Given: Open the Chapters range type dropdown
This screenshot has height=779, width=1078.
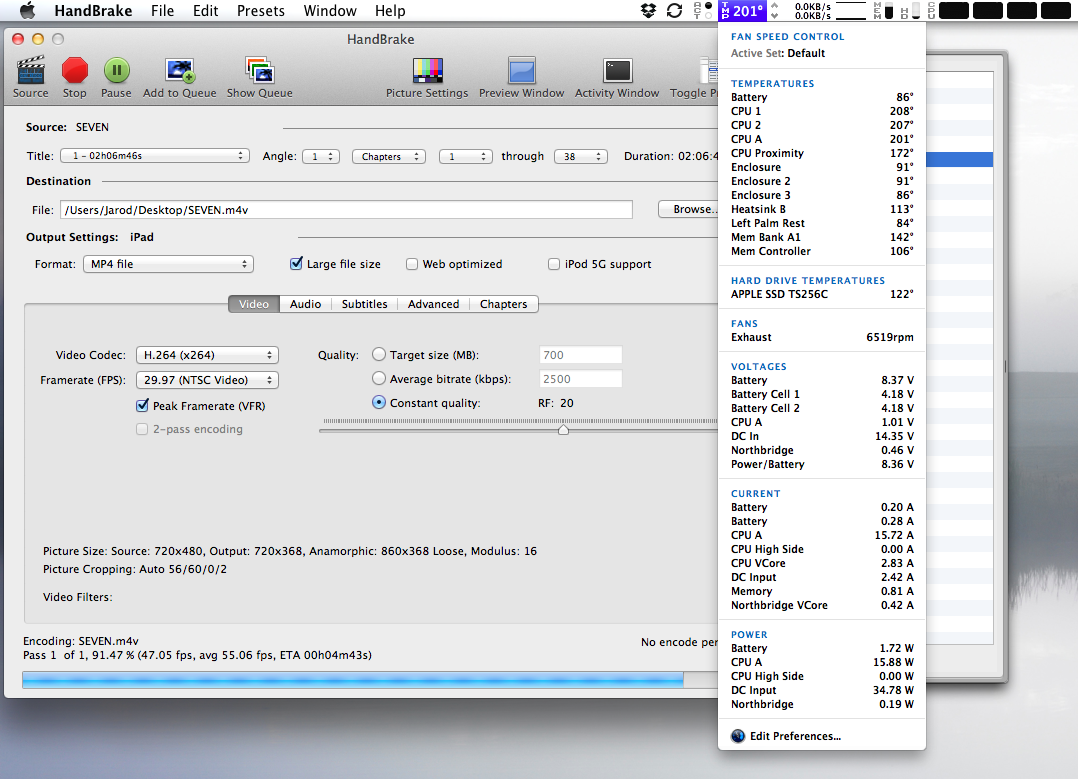Looking at the screenshot, I should [x=389, y=156].
